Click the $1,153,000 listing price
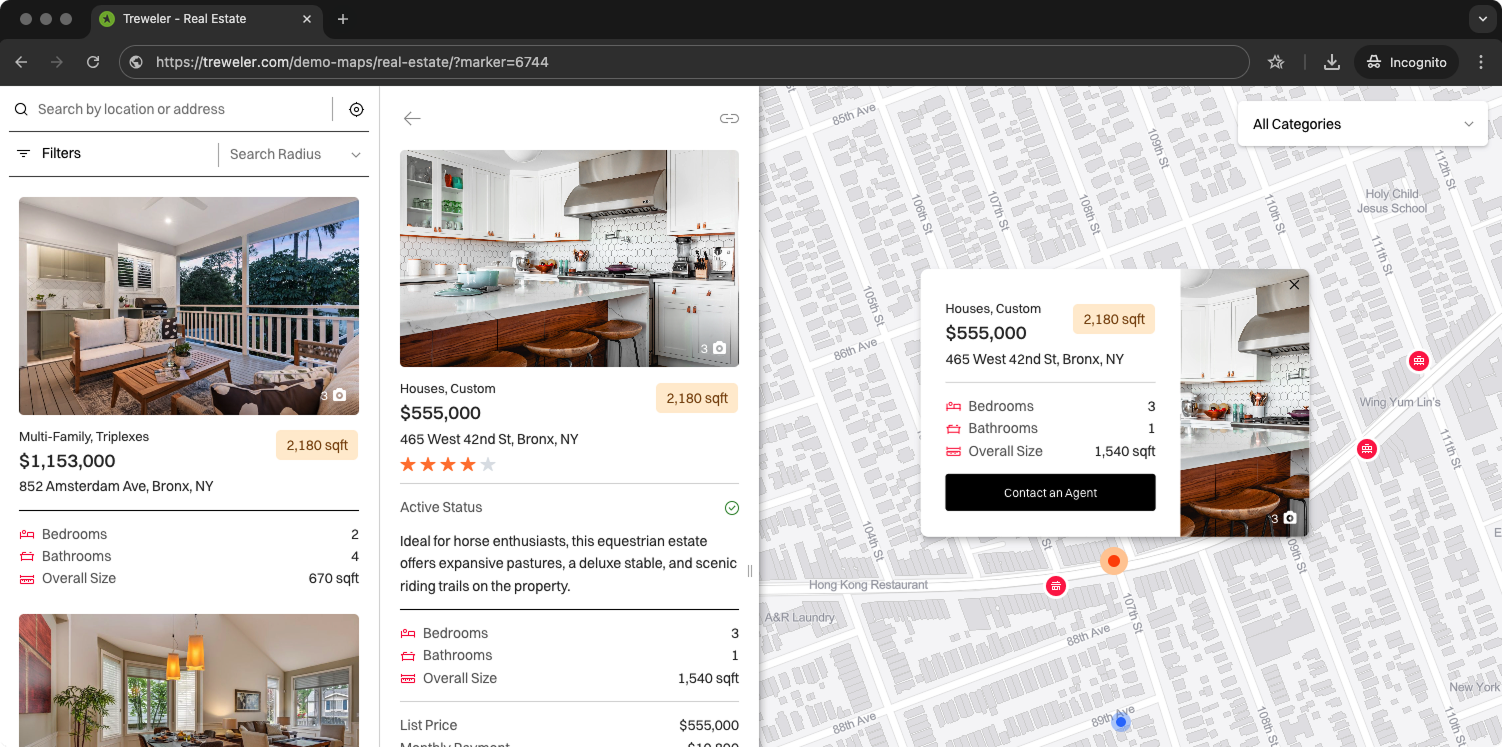The image size is (1502, 747). click(67, 461)
